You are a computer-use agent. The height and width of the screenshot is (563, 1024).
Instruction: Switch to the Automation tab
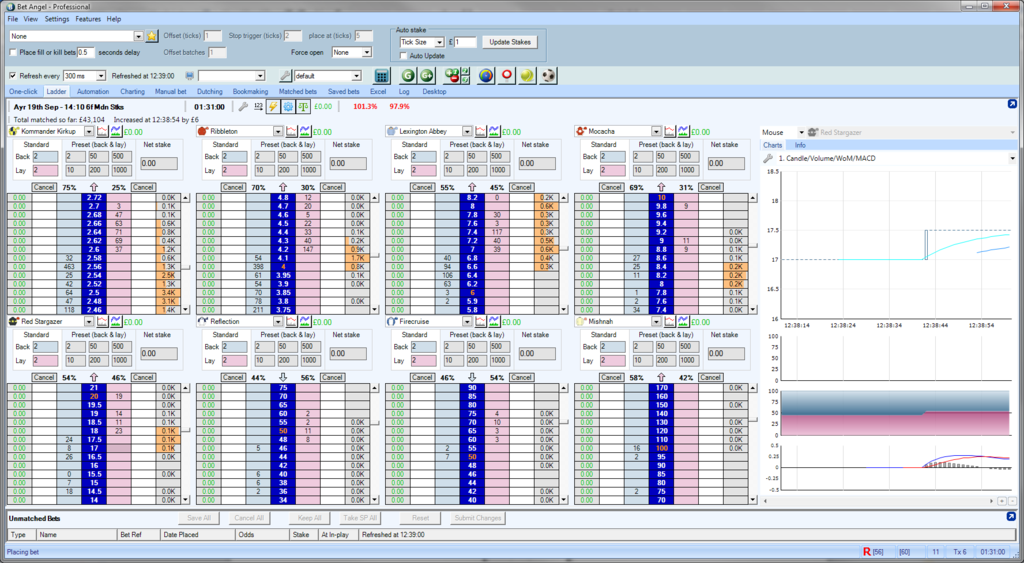click(x=93, y=91)
